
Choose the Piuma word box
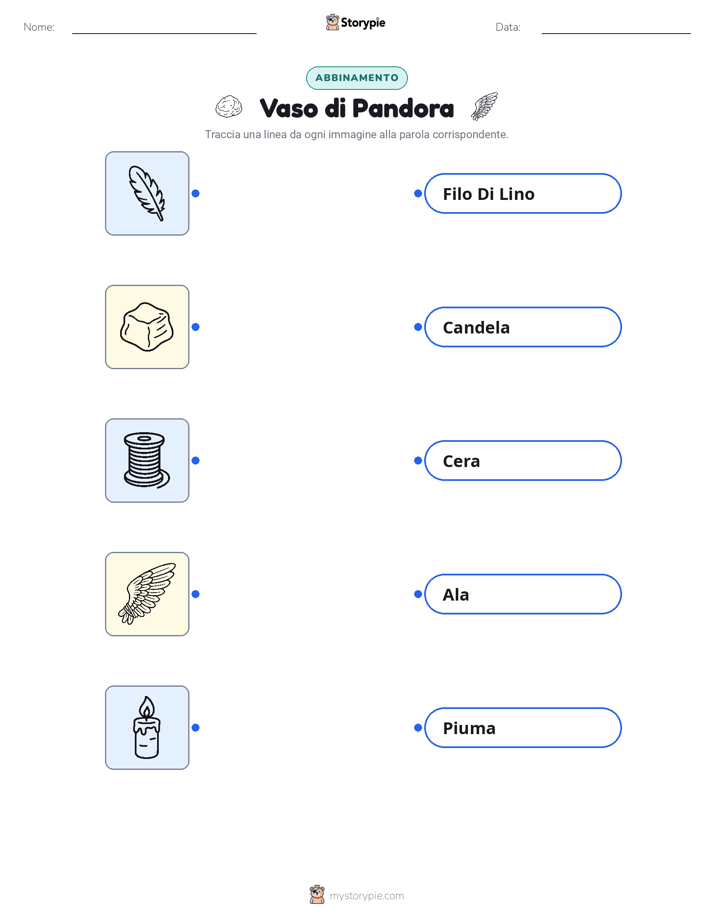pos(523,728)
